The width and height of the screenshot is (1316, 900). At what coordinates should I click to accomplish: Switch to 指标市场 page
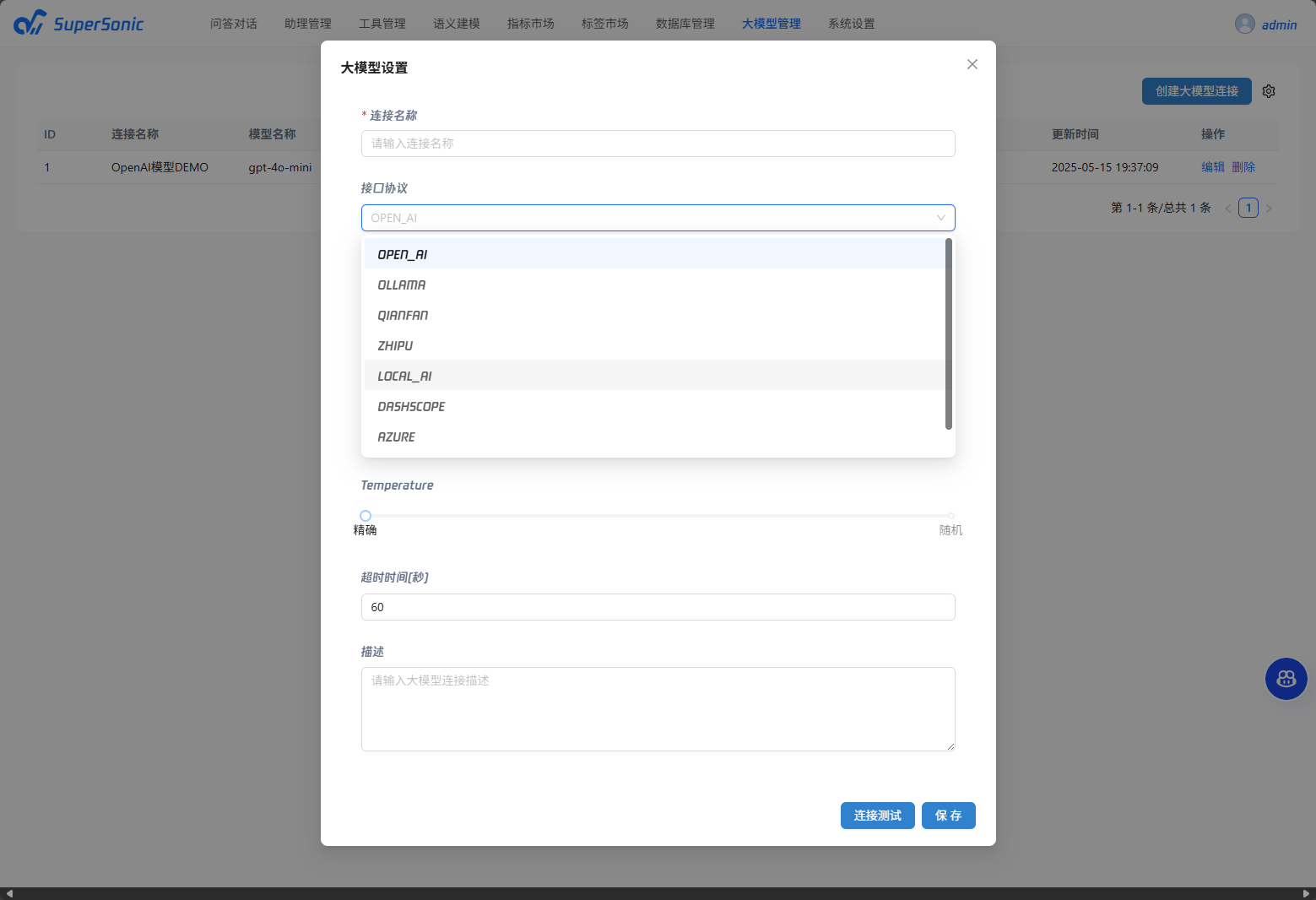(x=531, y=24)
